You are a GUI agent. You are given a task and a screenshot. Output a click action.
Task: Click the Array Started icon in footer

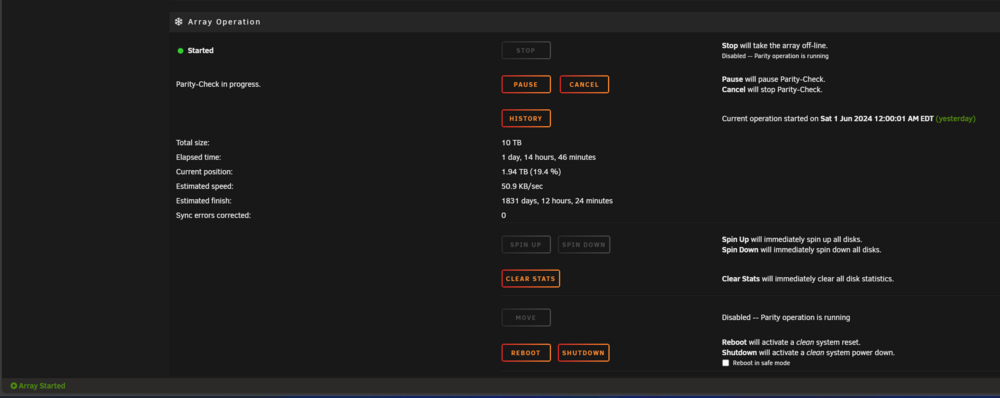(x=14, y=386)
